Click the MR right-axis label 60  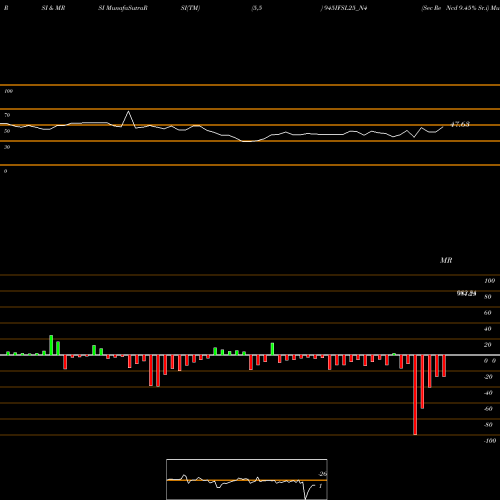488,313
